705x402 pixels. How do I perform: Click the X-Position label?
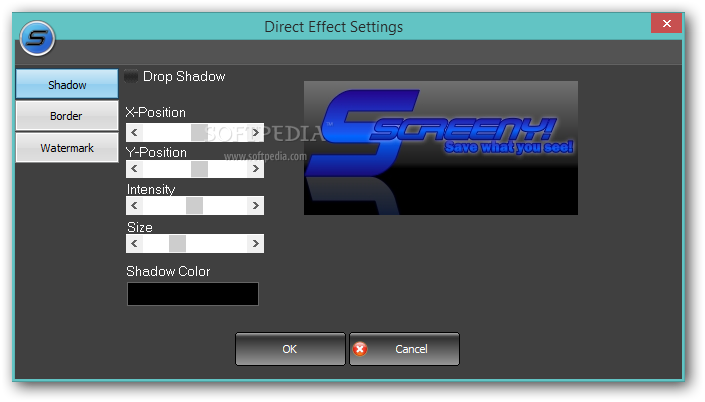[x=156, y=112]
